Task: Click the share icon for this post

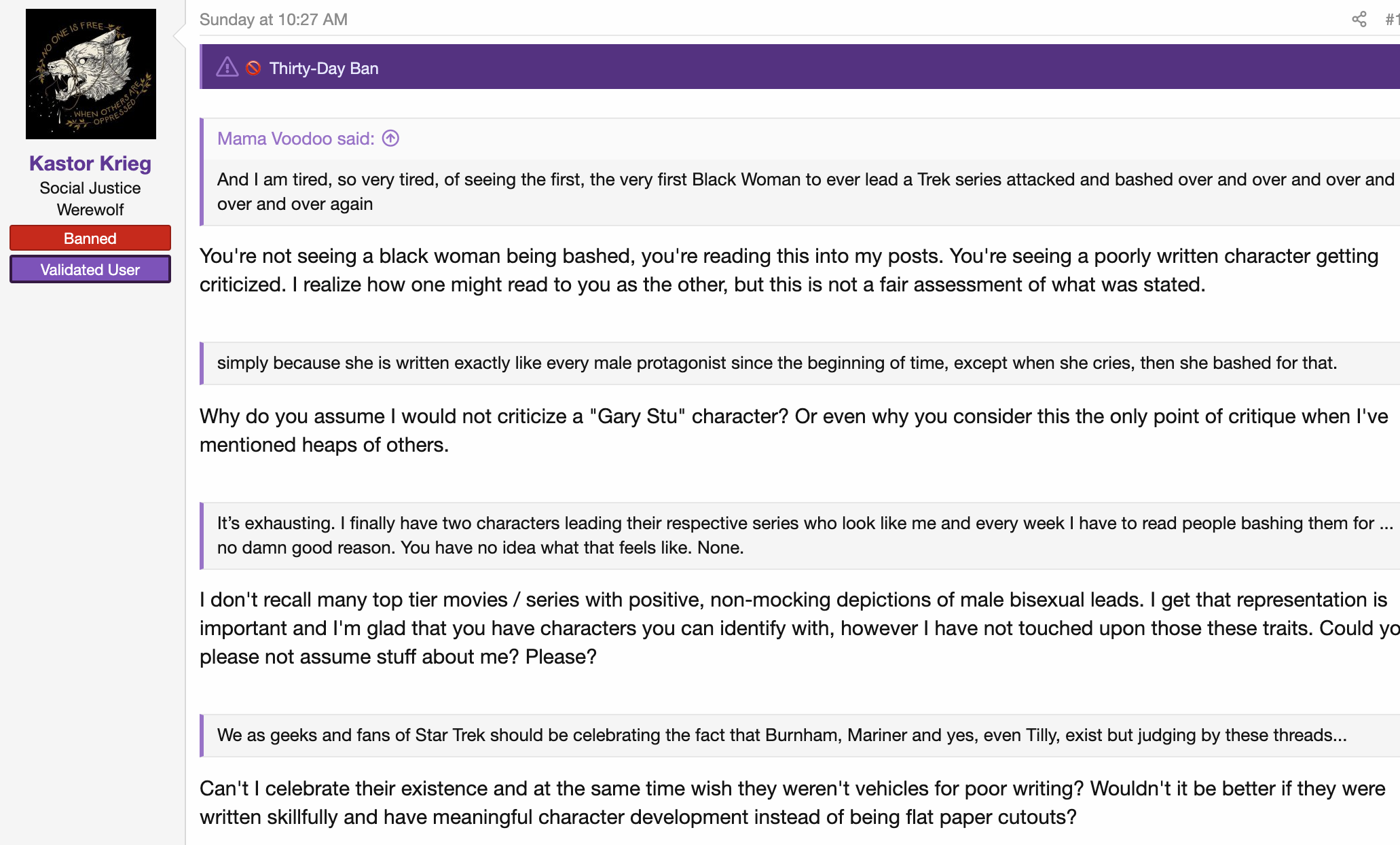Action: coord(1359,20)
